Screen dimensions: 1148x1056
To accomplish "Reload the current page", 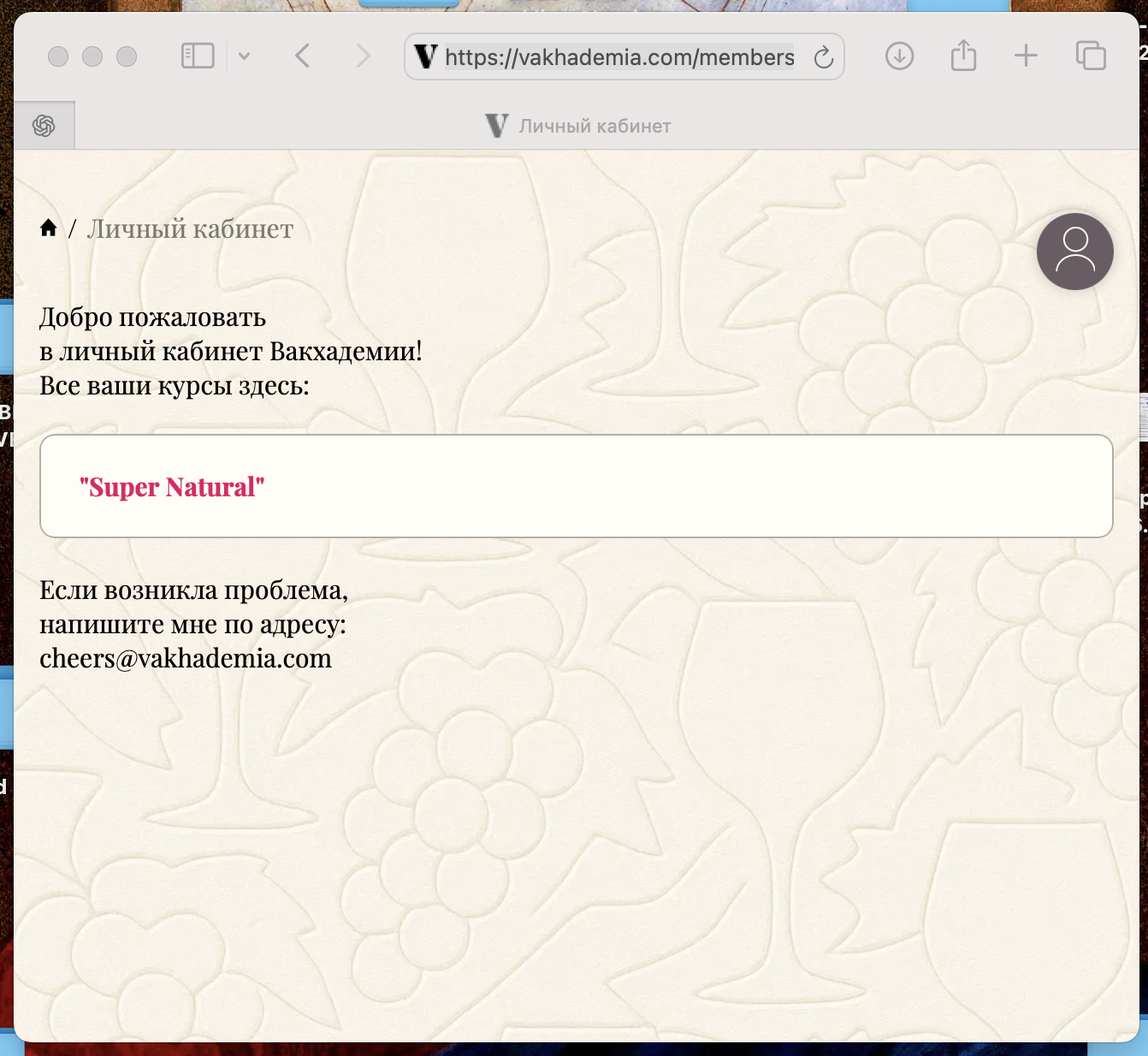I will pyautogui.click(x=823, y=57).
